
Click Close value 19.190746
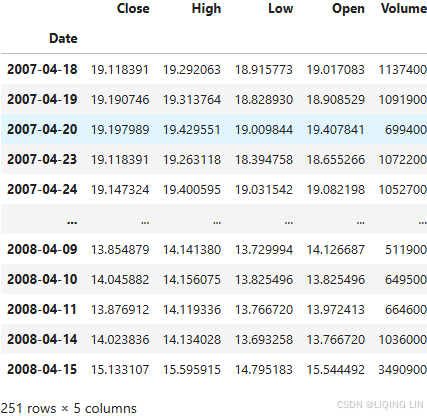tap(120, 100)
